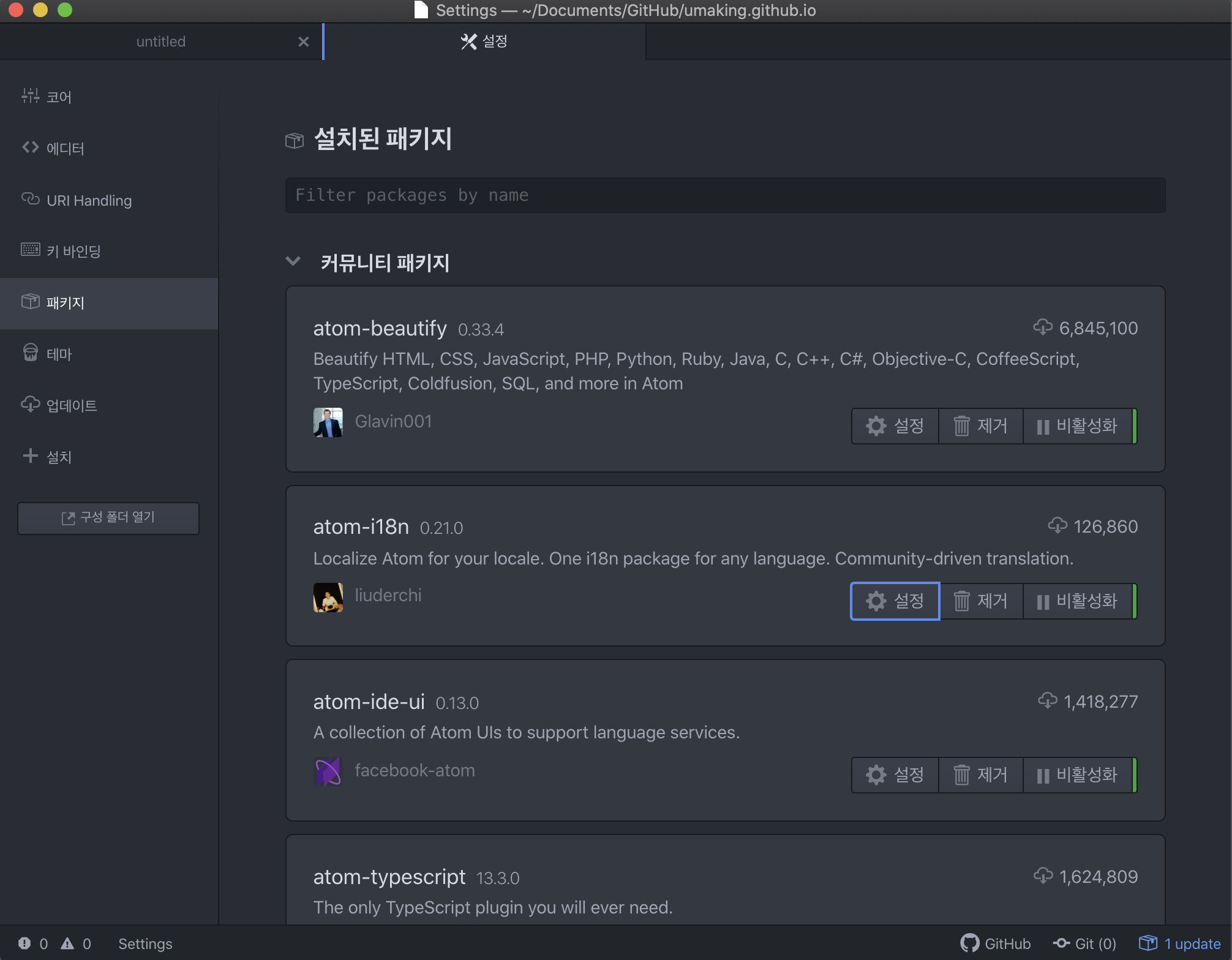The height and width of the screenshot is (960, 1232).
Task: Click the Core (코어) sliders icon in sidebar
Action: coord(30,96)
